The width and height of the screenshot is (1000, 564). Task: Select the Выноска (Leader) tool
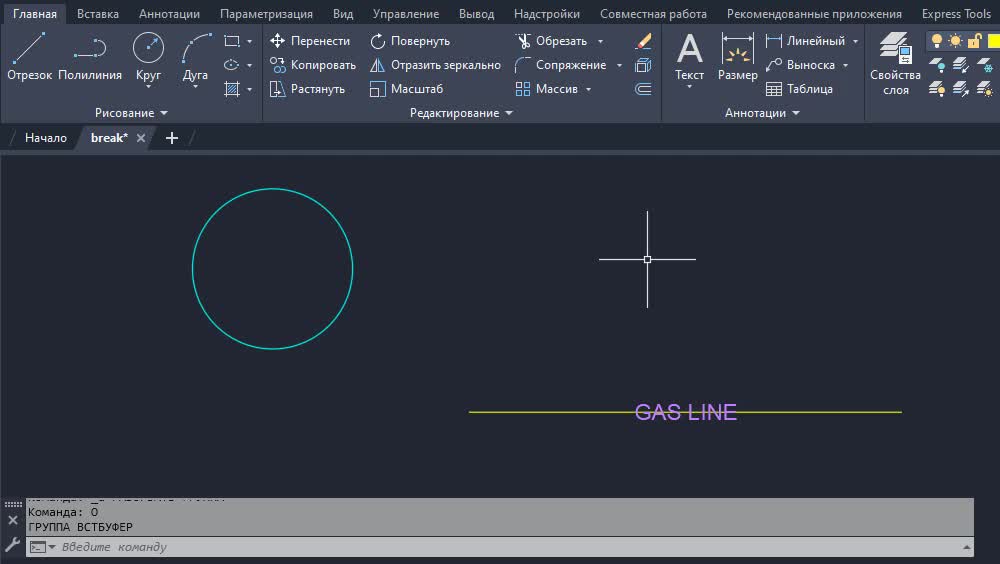800,65
